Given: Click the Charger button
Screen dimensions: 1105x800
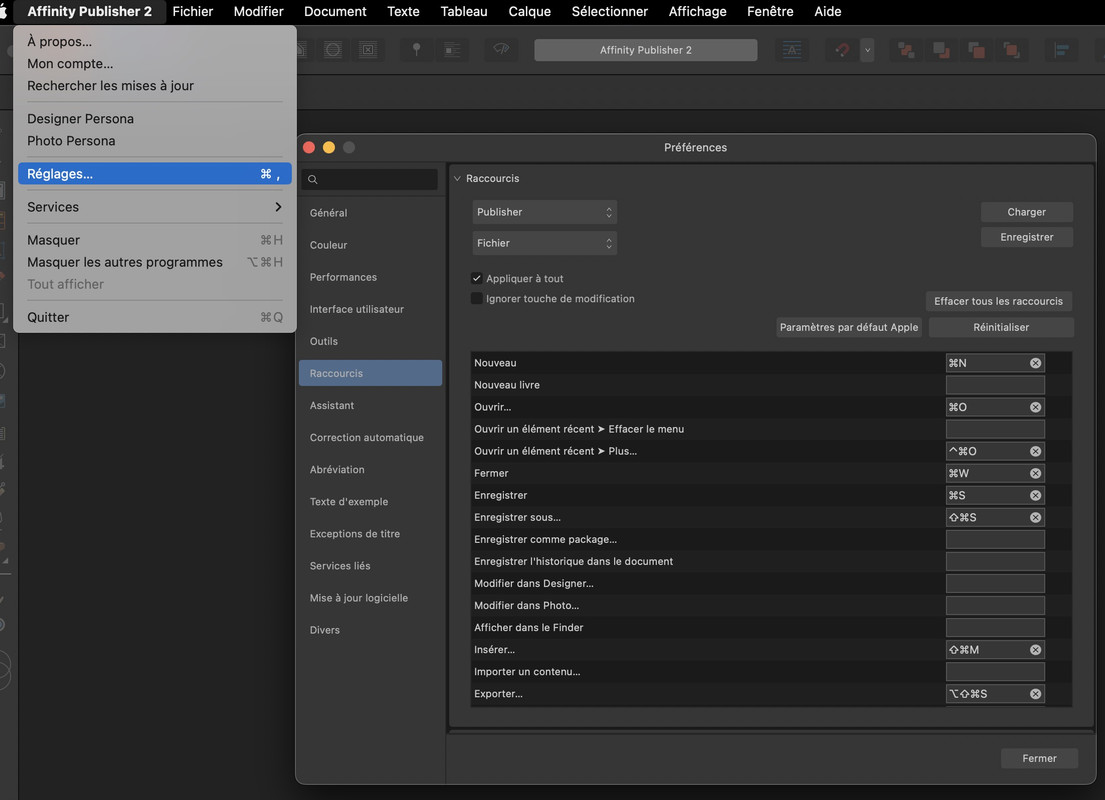Looking at the screenshot, I should (x=1026, y=212).
